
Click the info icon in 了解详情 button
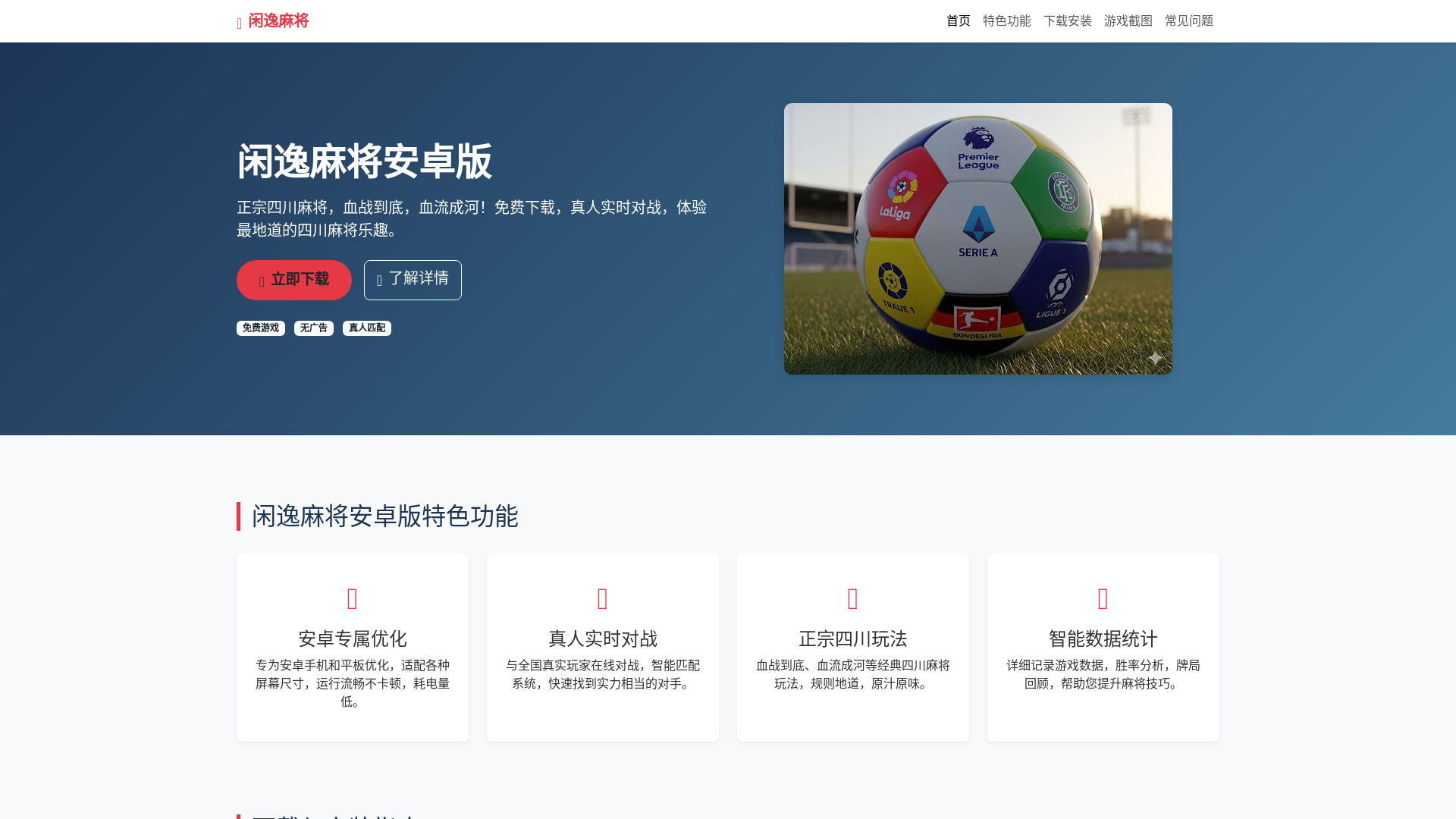pos(379,281)
